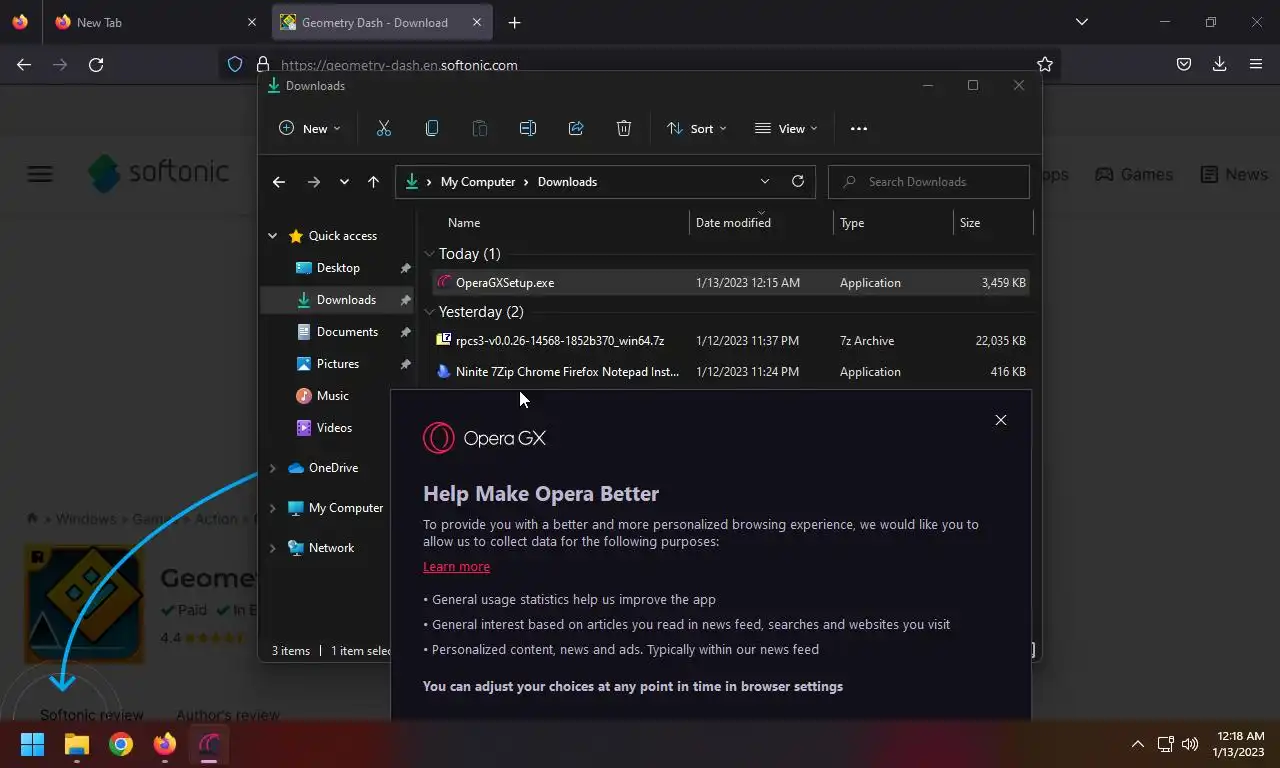Collapse the Today (1) group
The width and height of the screenshot is (1280, 768).
[x=429, y=254]
